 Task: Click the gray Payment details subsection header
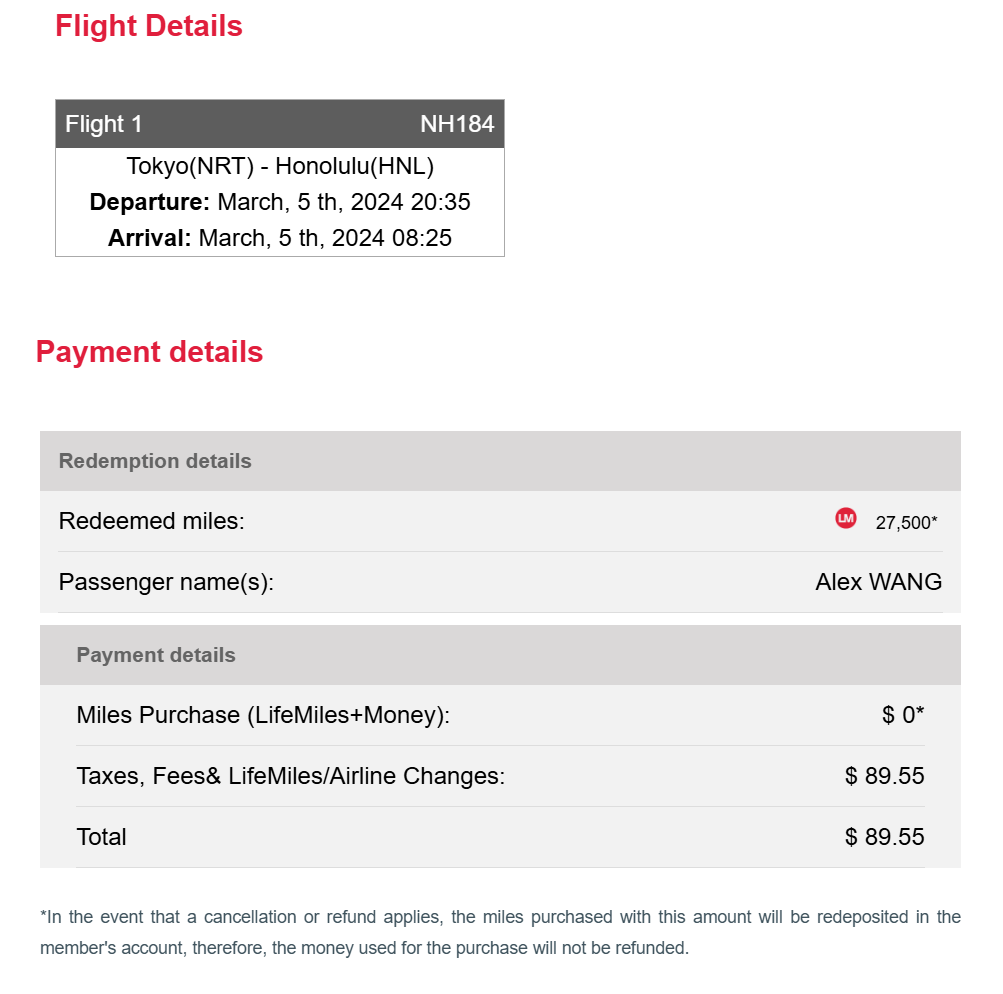(x=500, y=655)
